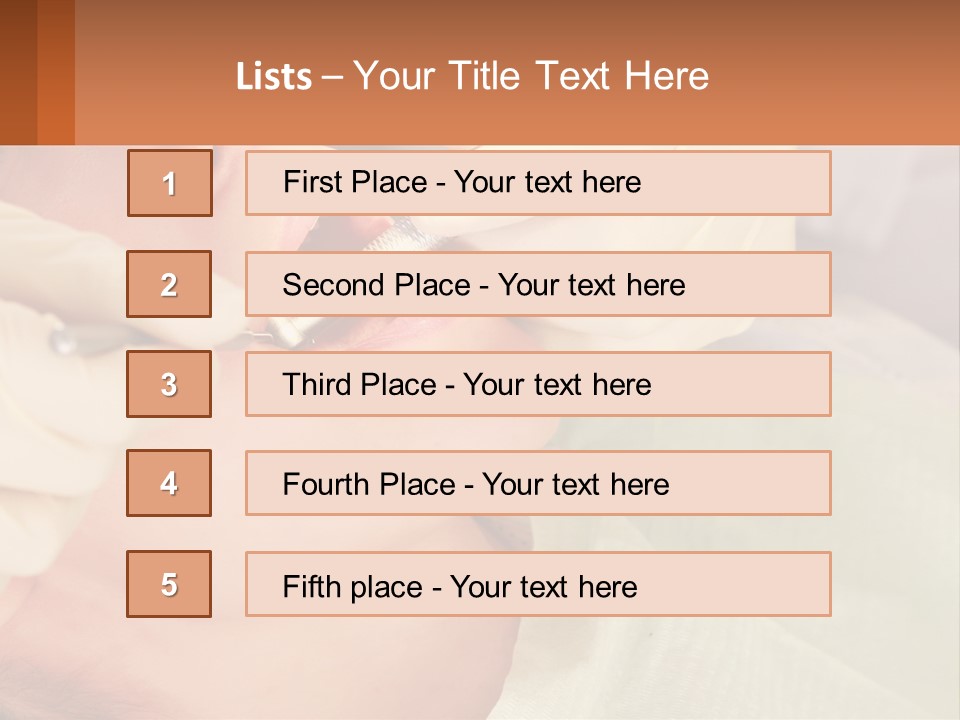The width and height of the screenshot is (960, 720).
Task: Click the number 3 box
Action: [169, 384]
